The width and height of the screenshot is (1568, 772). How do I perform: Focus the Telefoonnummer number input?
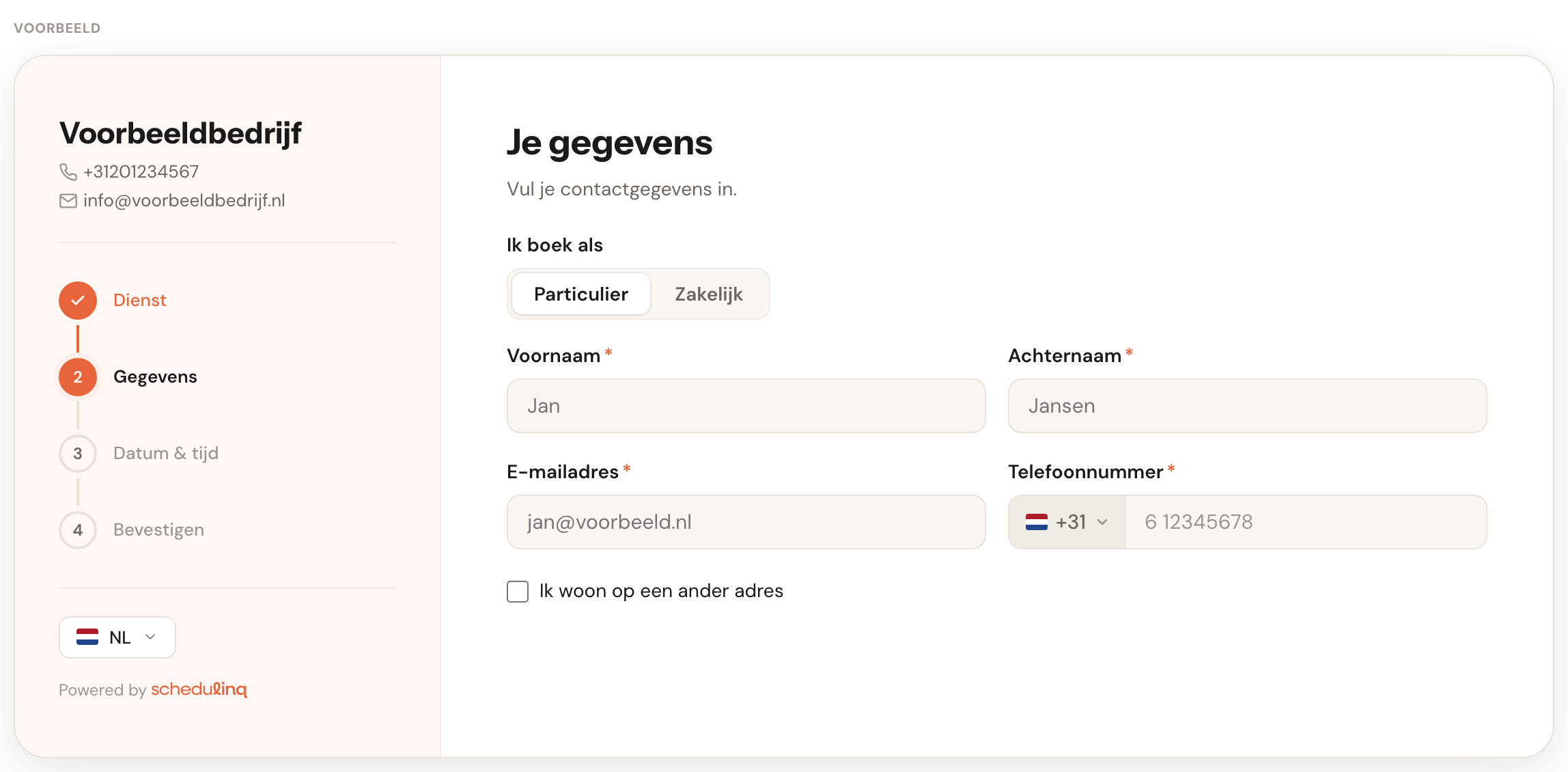[1306, 522]
